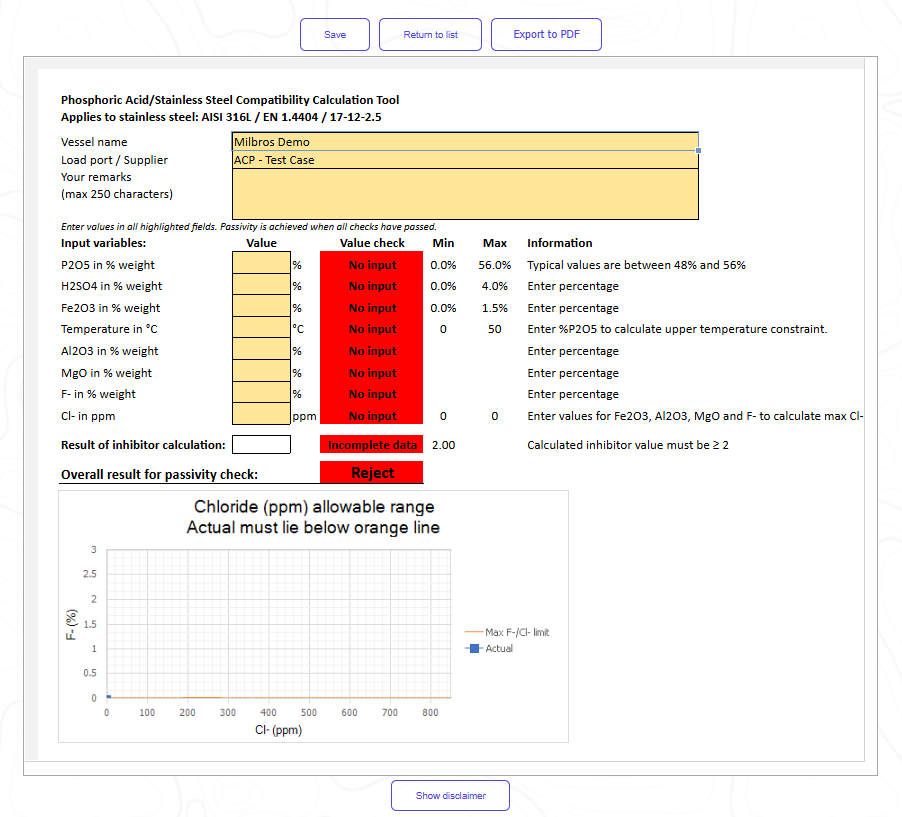The height and width of the screenshot is (817, 902).
Task: Click the 'Overall result for passivity check' label
Action: [159, 475]
